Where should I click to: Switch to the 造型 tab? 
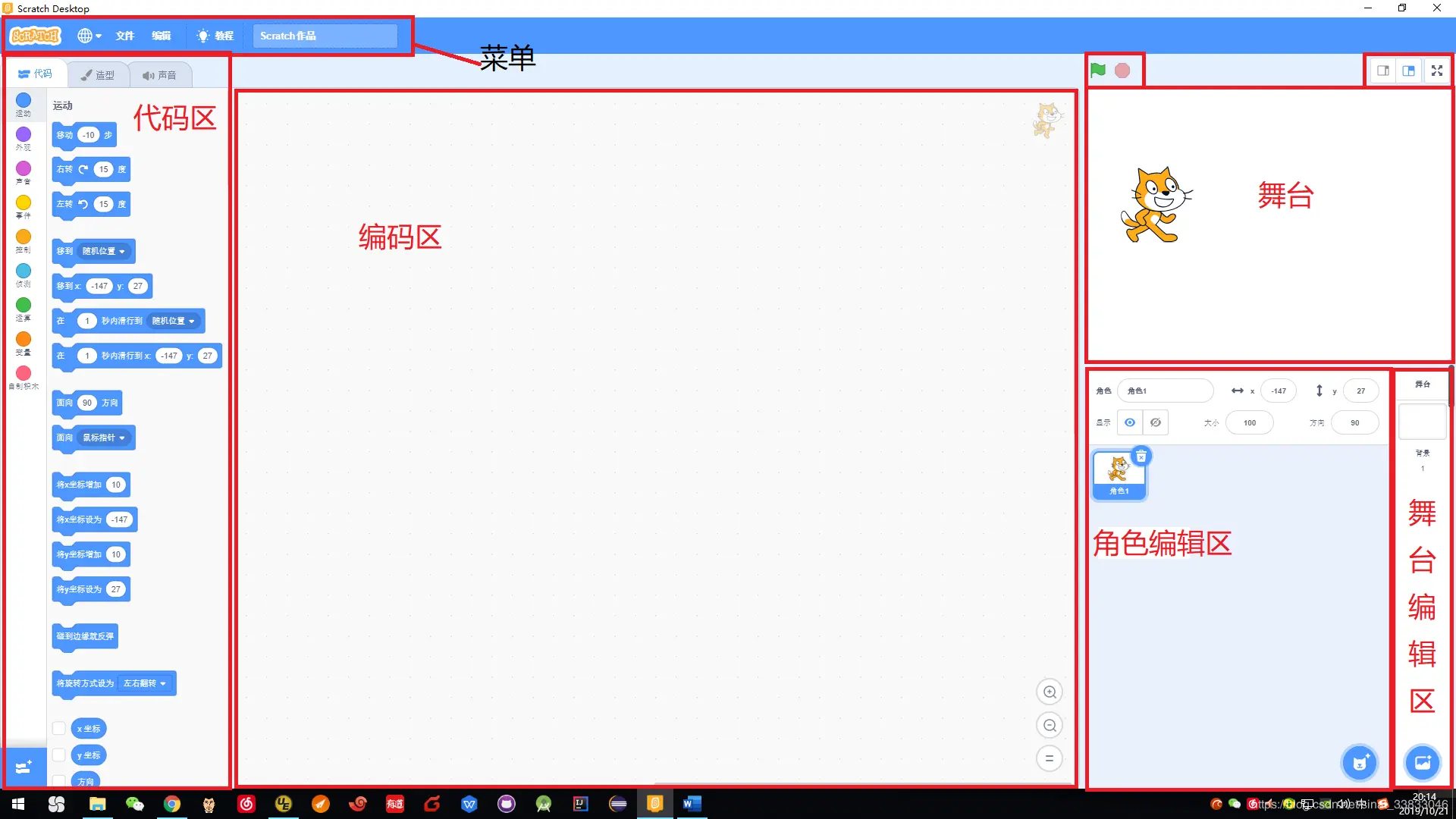click(x=98, y=75)
